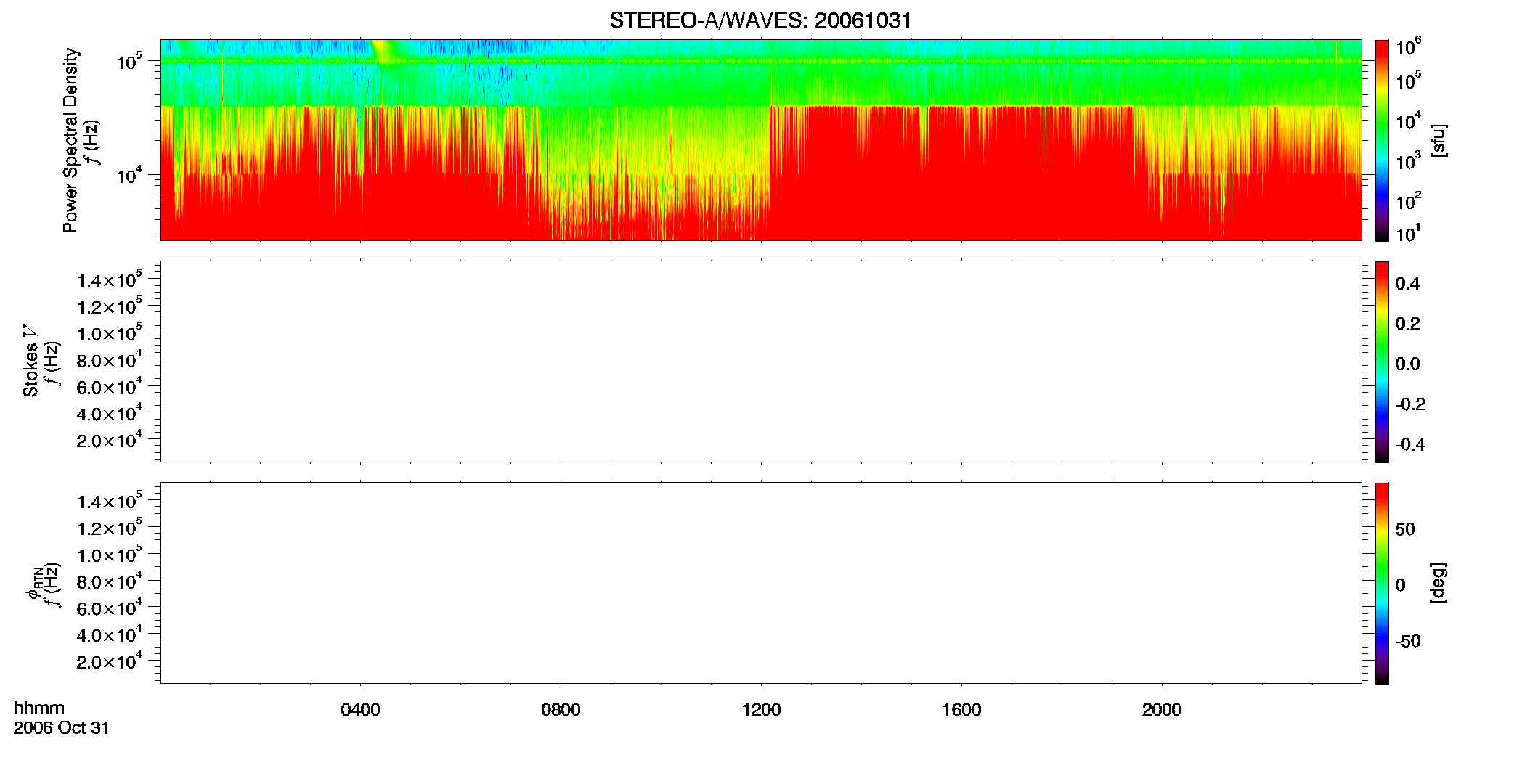The height and width of the screenshot is (784, 1522).
Task: Select the 1200 time tick label
Action: (x=761, y=710)
